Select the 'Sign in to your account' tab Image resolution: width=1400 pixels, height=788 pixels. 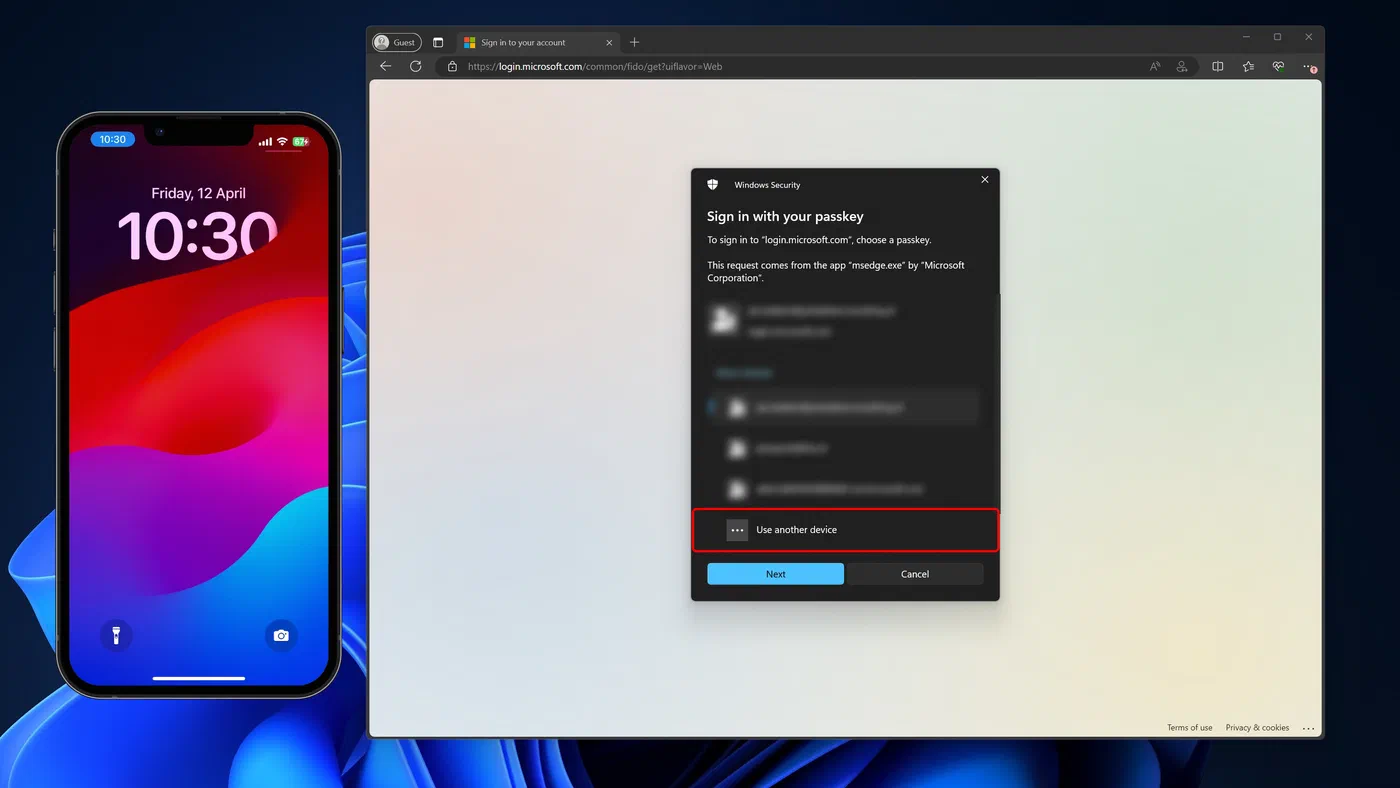coord(538,42)
